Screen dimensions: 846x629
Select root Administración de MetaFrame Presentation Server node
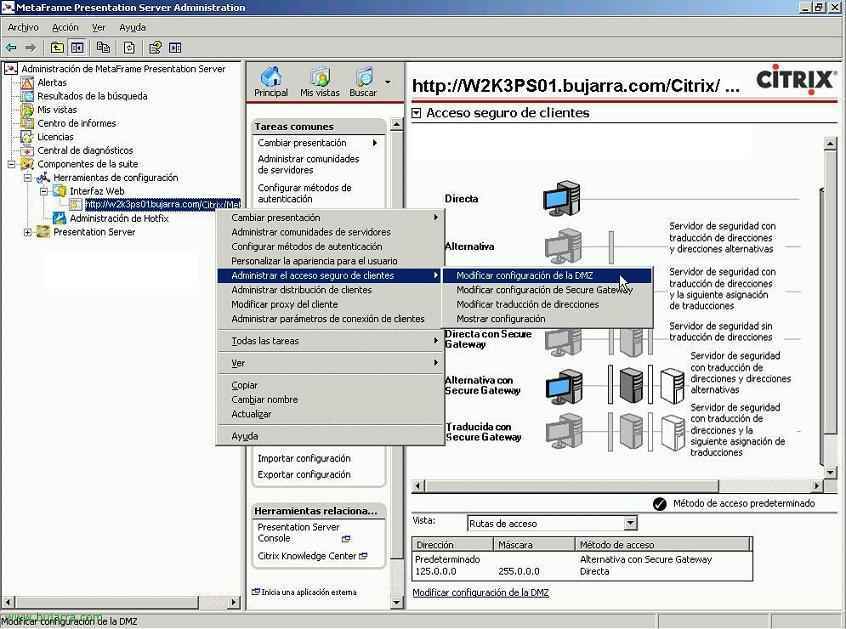123,69
